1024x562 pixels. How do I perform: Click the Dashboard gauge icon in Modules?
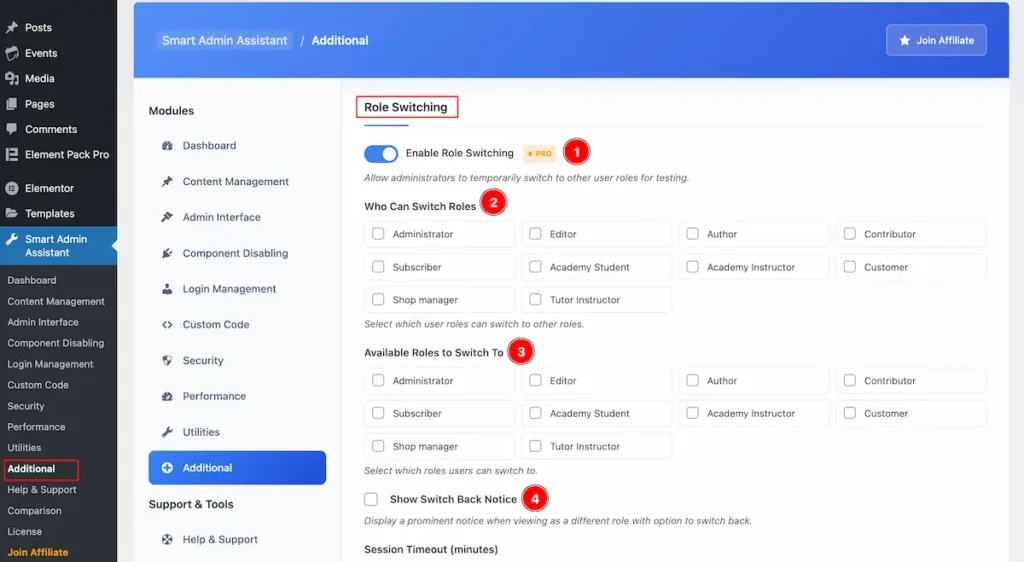167,146
